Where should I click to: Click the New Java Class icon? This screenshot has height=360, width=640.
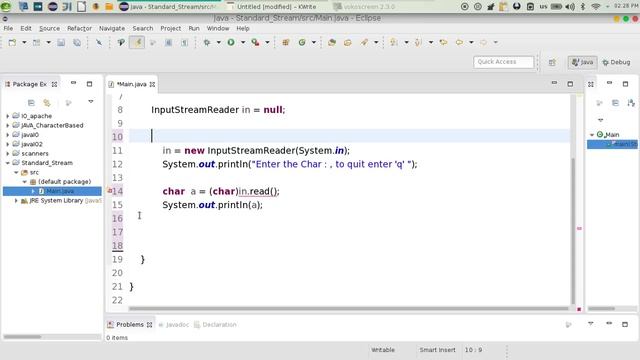click(x=302, y=42)
